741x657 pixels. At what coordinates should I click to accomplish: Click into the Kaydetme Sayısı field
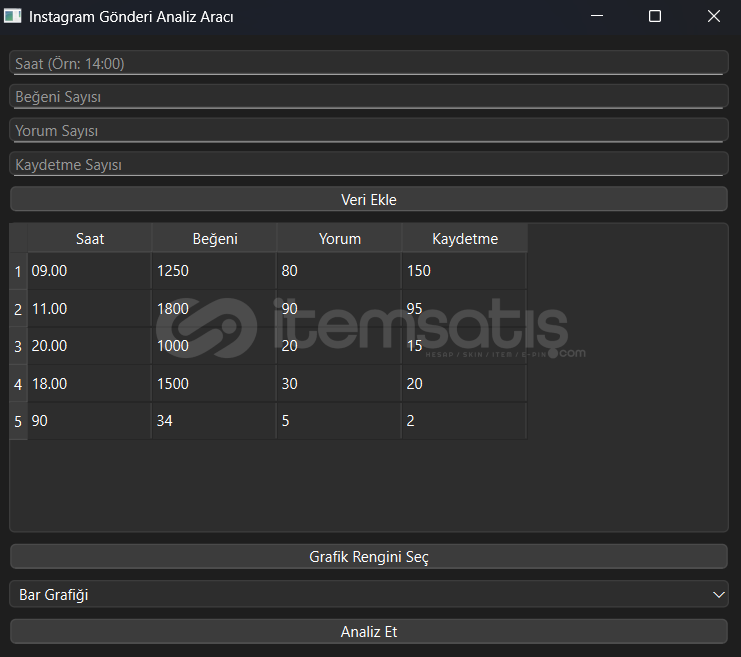pyautogui.click(x=369, y=164)
